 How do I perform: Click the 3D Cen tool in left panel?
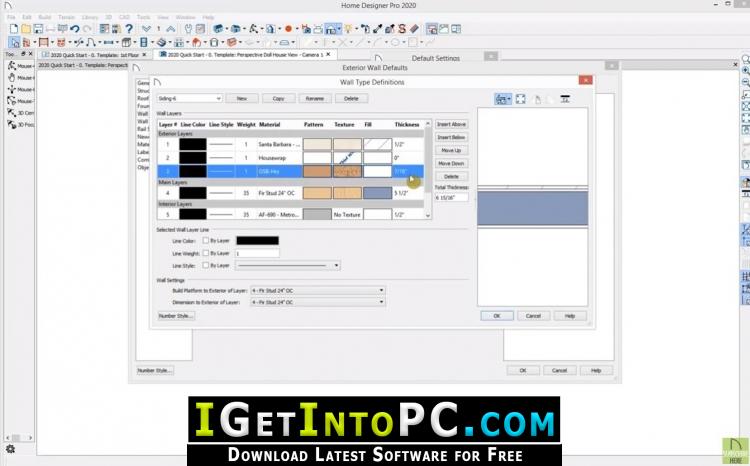click(21, 113)
